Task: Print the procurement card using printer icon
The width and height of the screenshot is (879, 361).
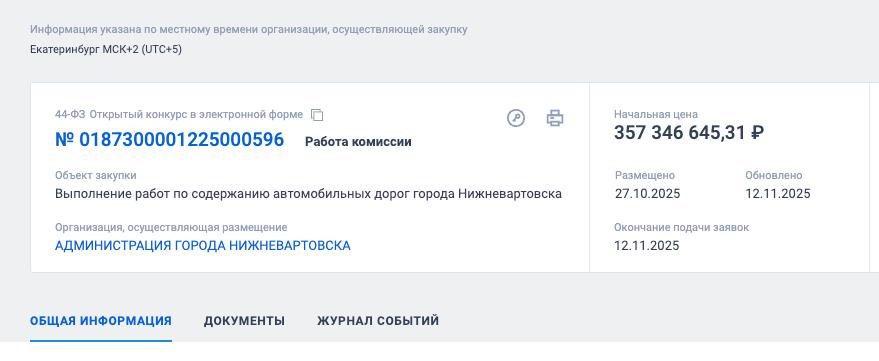Action: [x=555, y=118]
